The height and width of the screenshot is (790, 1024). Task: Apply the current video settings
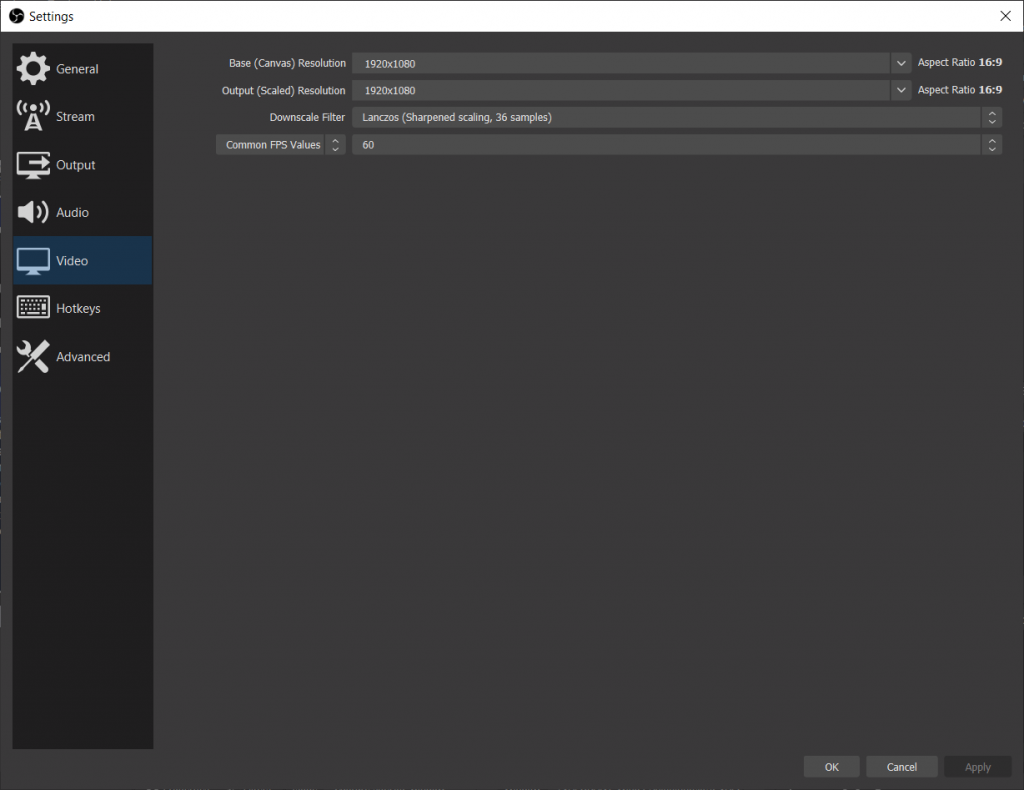pos(977,766)
